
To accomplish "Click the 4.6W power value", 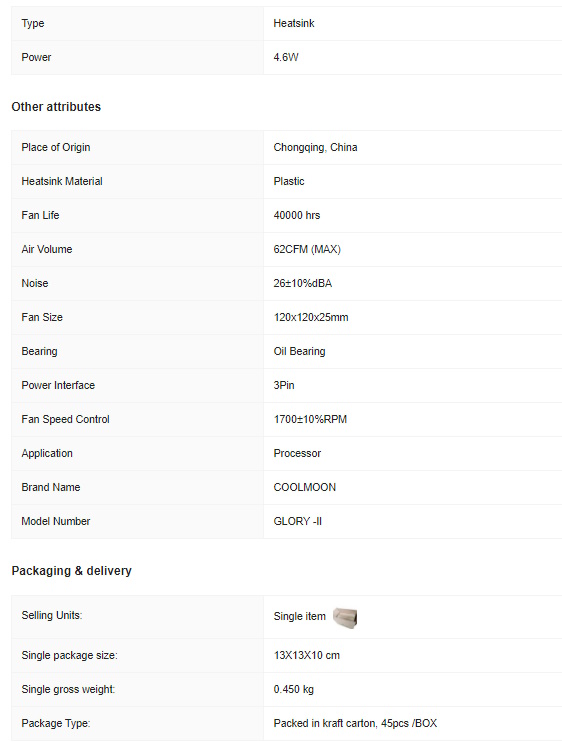I will [286, 57].
